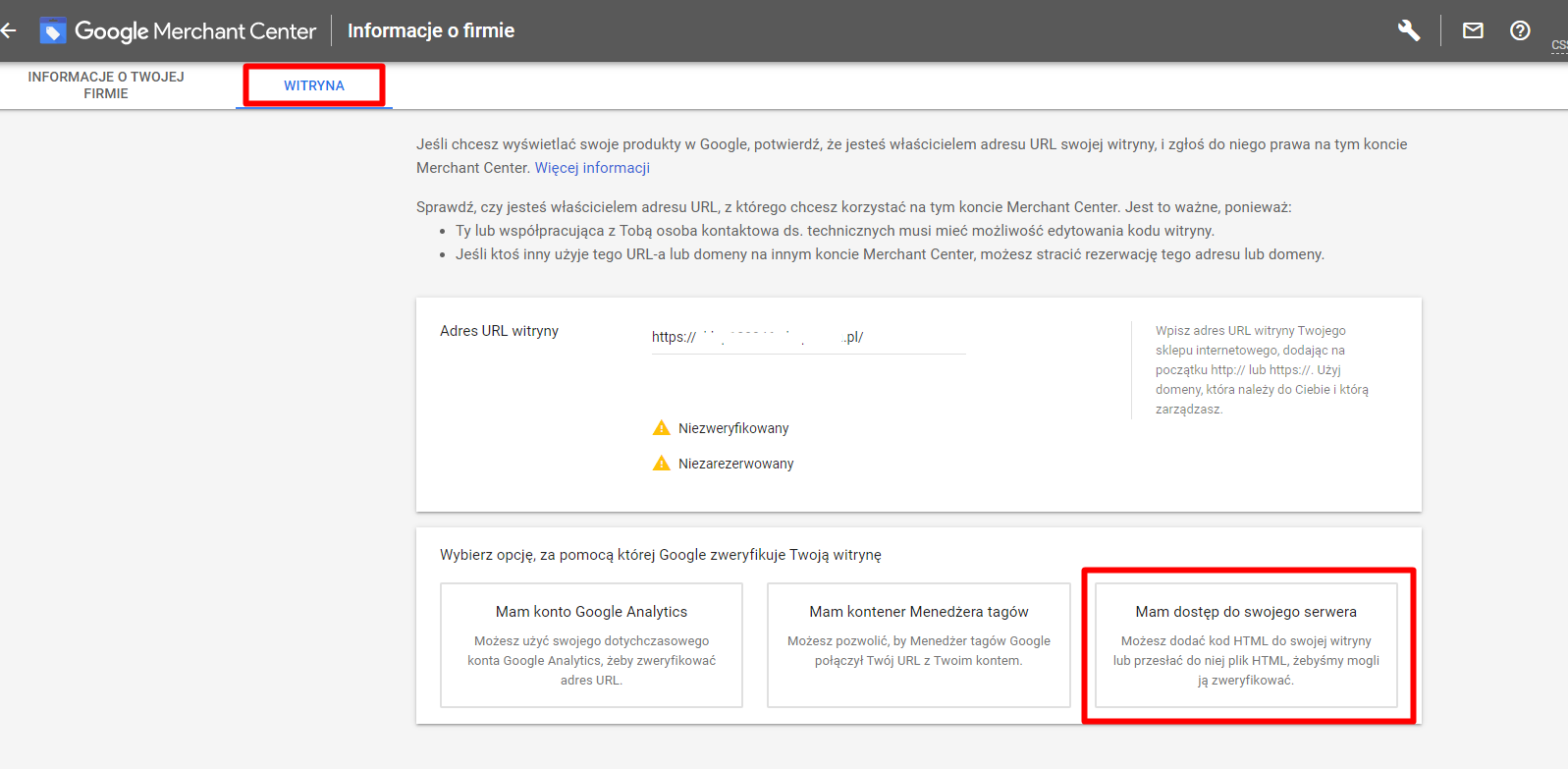Focus the website URL address field
Screen dimensions: 1568x769
tap(807, 337)
